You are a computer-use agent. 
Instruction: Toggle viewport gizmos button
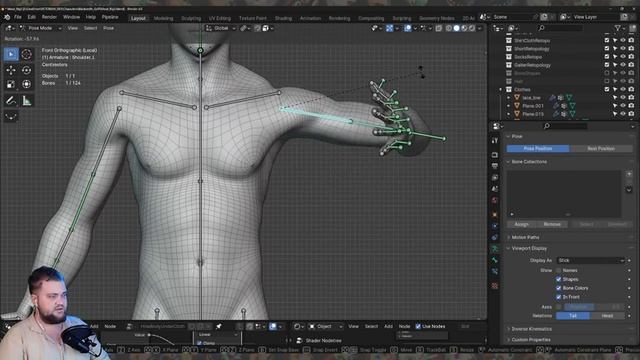click(390, 28)
